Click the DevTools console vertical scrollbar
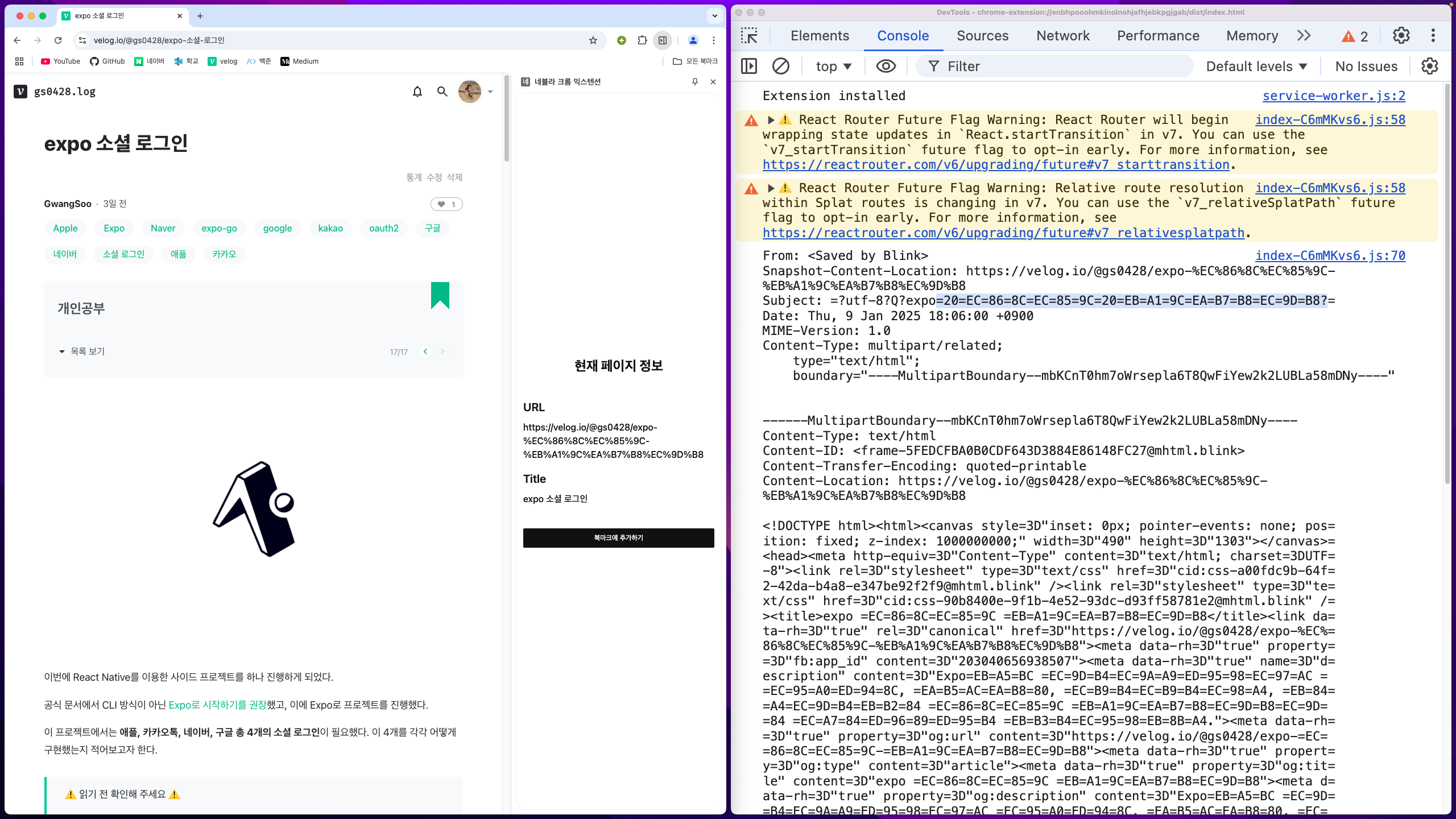Viewport: 1456px width, 819px height. [1447, 284]
